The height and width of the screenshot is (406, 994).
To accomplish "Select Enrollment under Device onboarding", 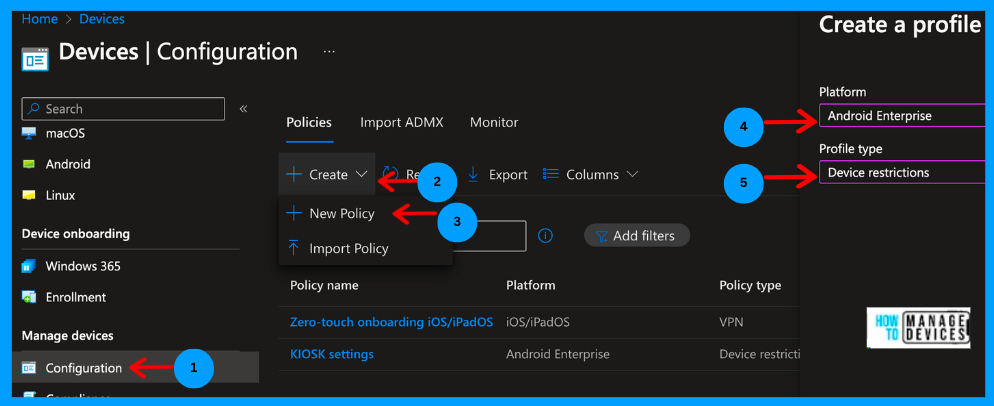I will (75, 297).
